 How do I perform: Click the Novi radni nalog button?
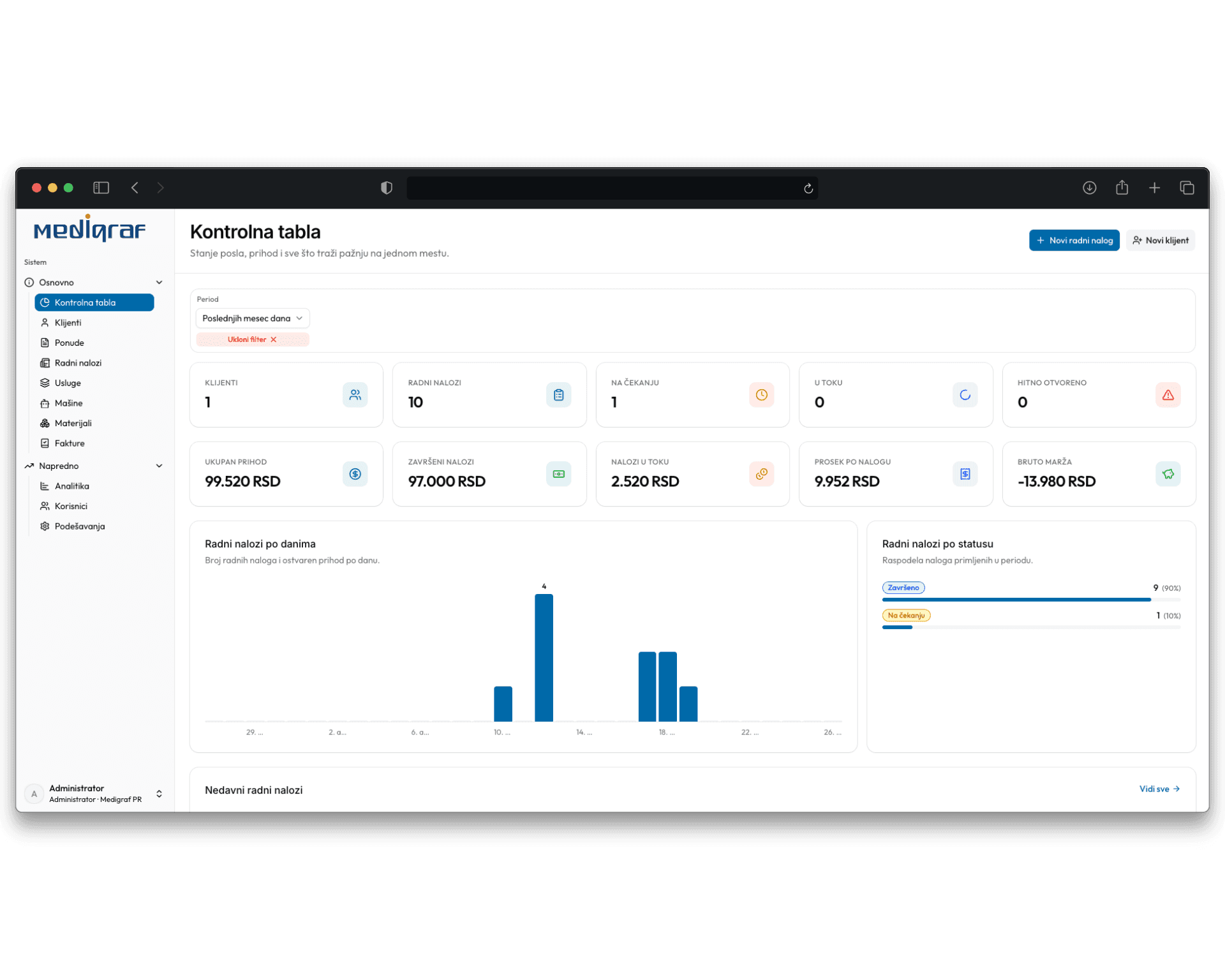(x=1074, y=241)
